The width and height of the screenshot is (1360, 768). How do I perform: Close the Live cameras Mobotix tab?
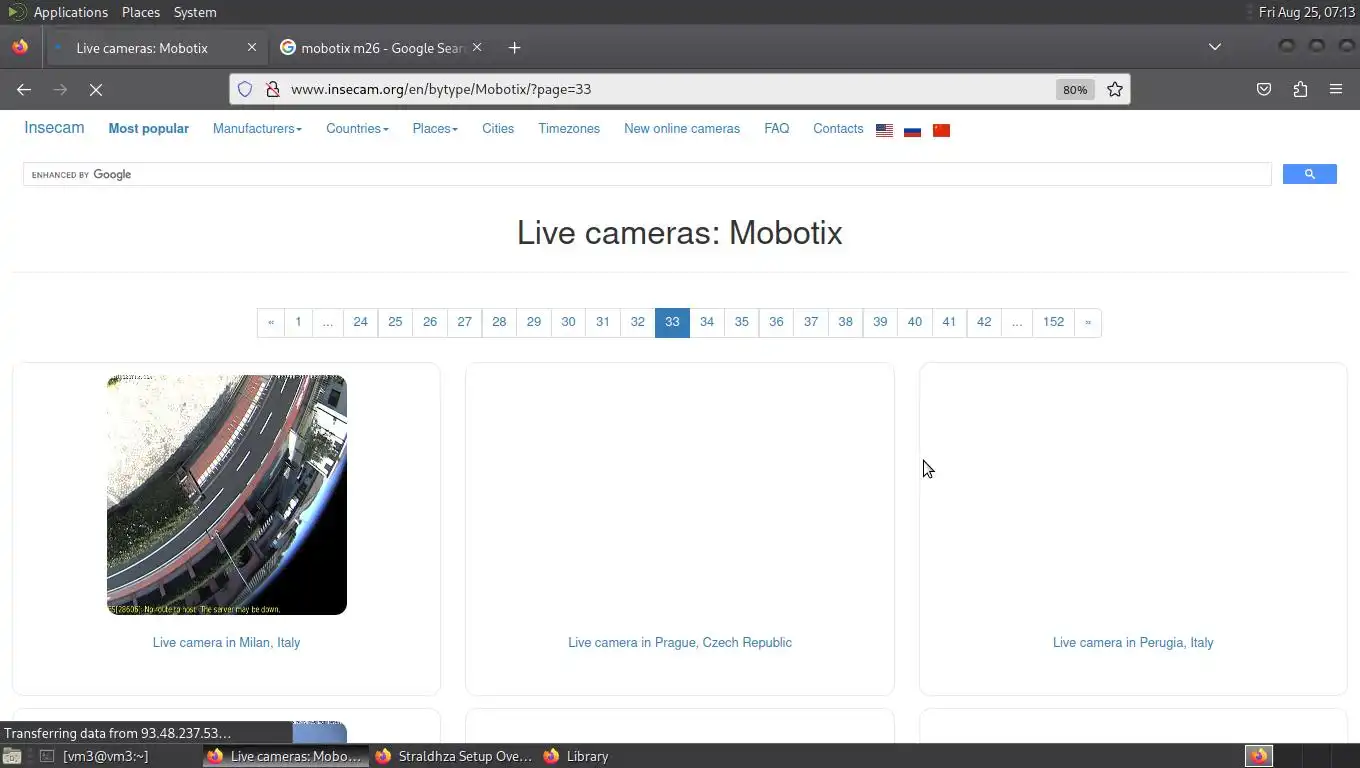click(252, 47)
